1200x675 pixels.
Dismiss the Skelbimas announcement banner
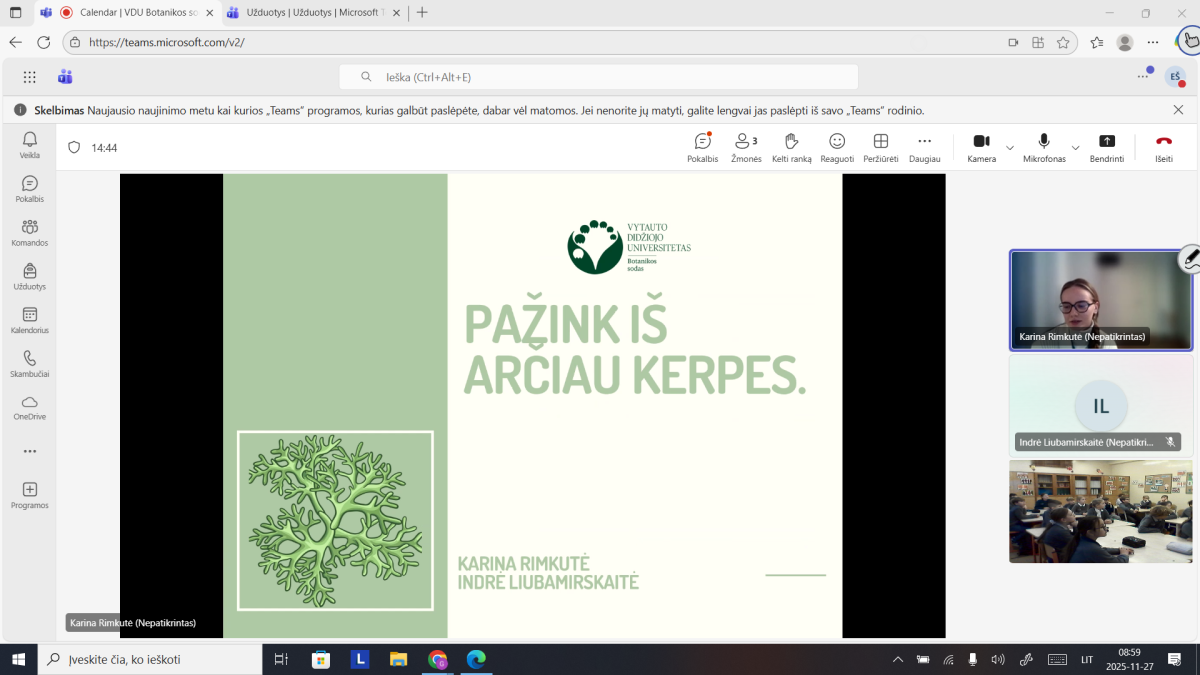pyautogui.click(x=1178, y=110)
